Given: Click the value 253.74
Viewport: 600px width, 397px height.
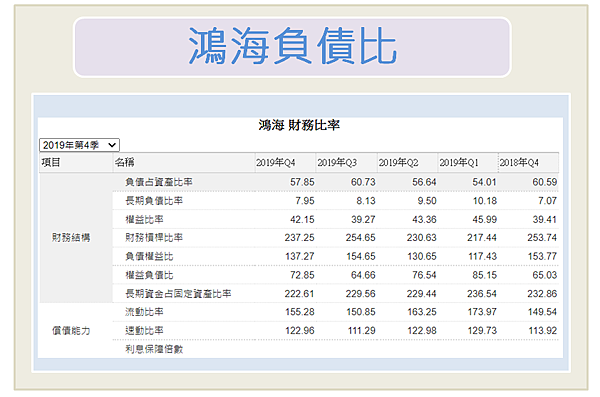Looking at the screenshot, I should tap(542, 238).
